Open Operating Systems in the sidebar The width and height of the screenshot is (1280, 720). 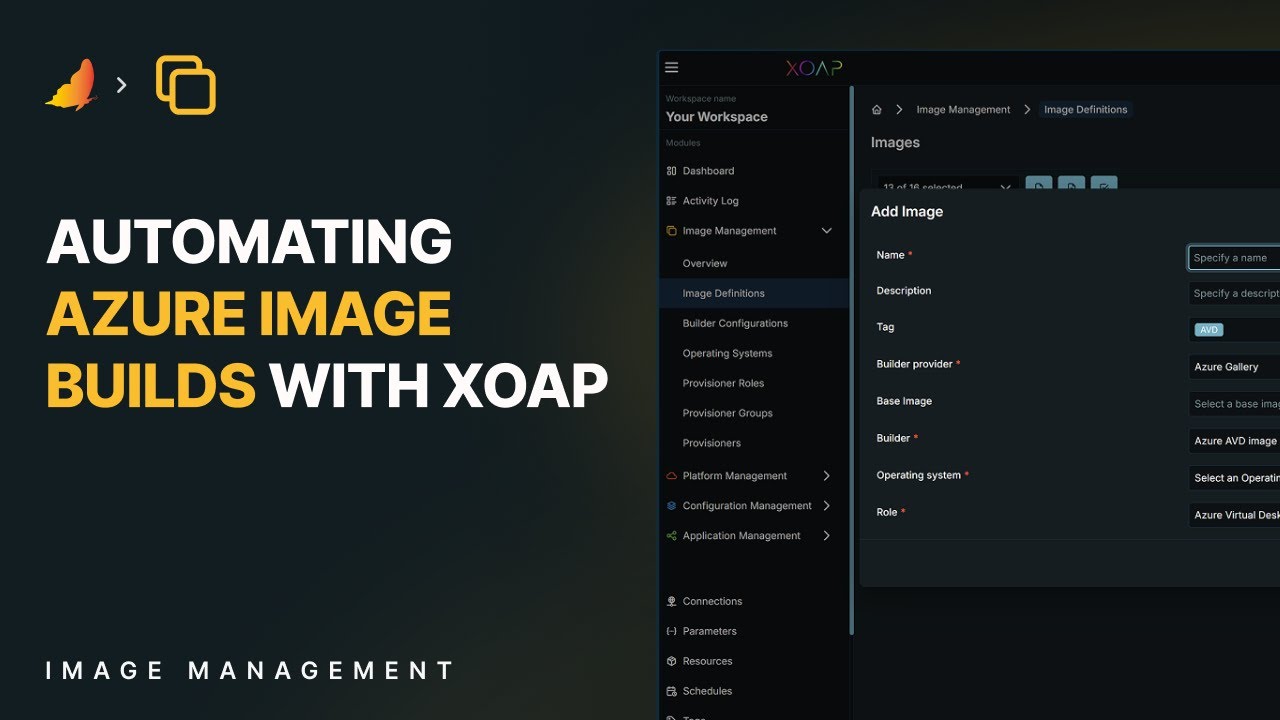click(x=727, y=353)
